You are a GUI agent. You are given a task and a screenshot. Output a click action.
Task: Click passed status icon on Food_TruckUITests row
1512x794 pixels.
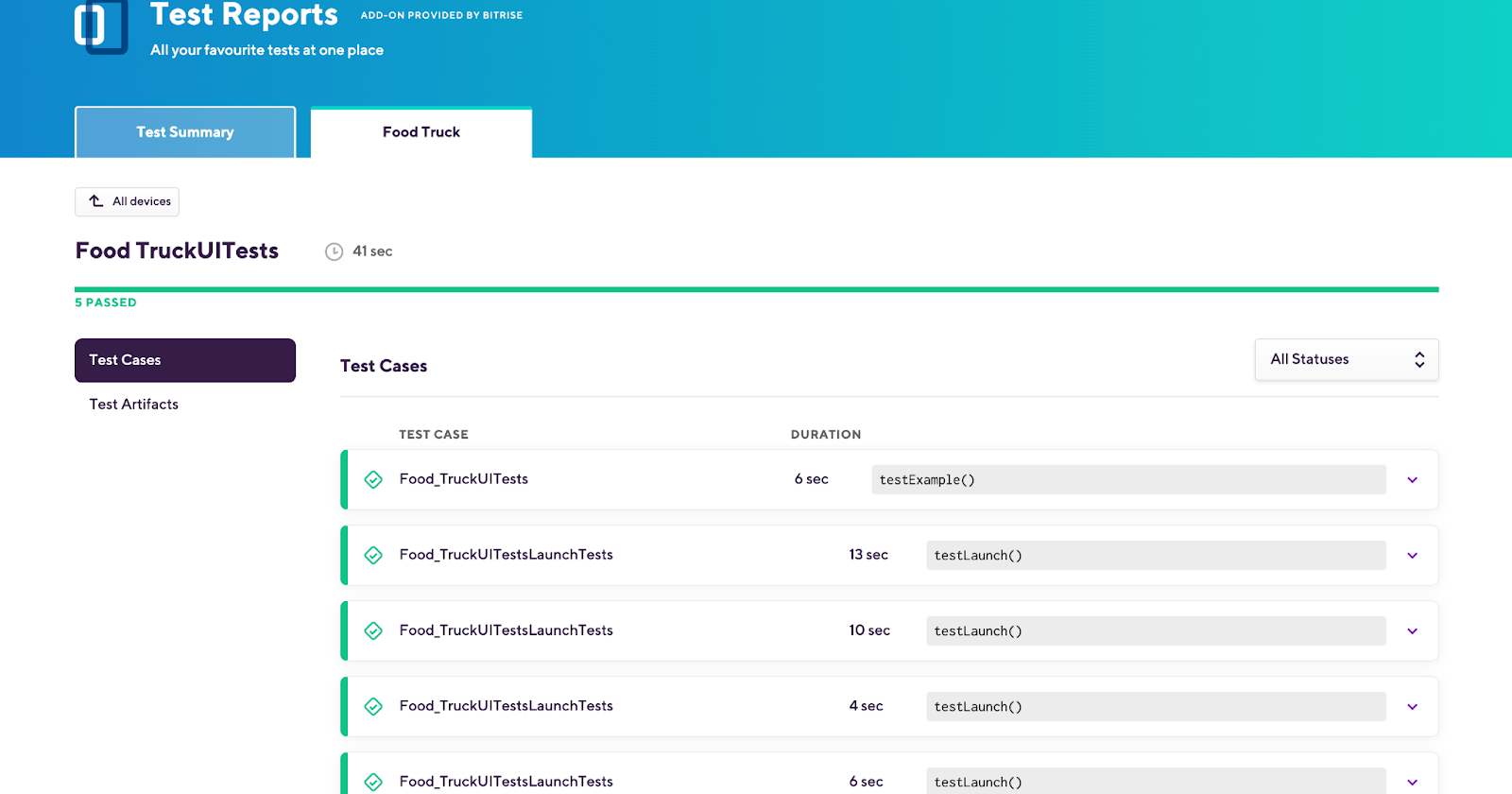tap(373, 480)
